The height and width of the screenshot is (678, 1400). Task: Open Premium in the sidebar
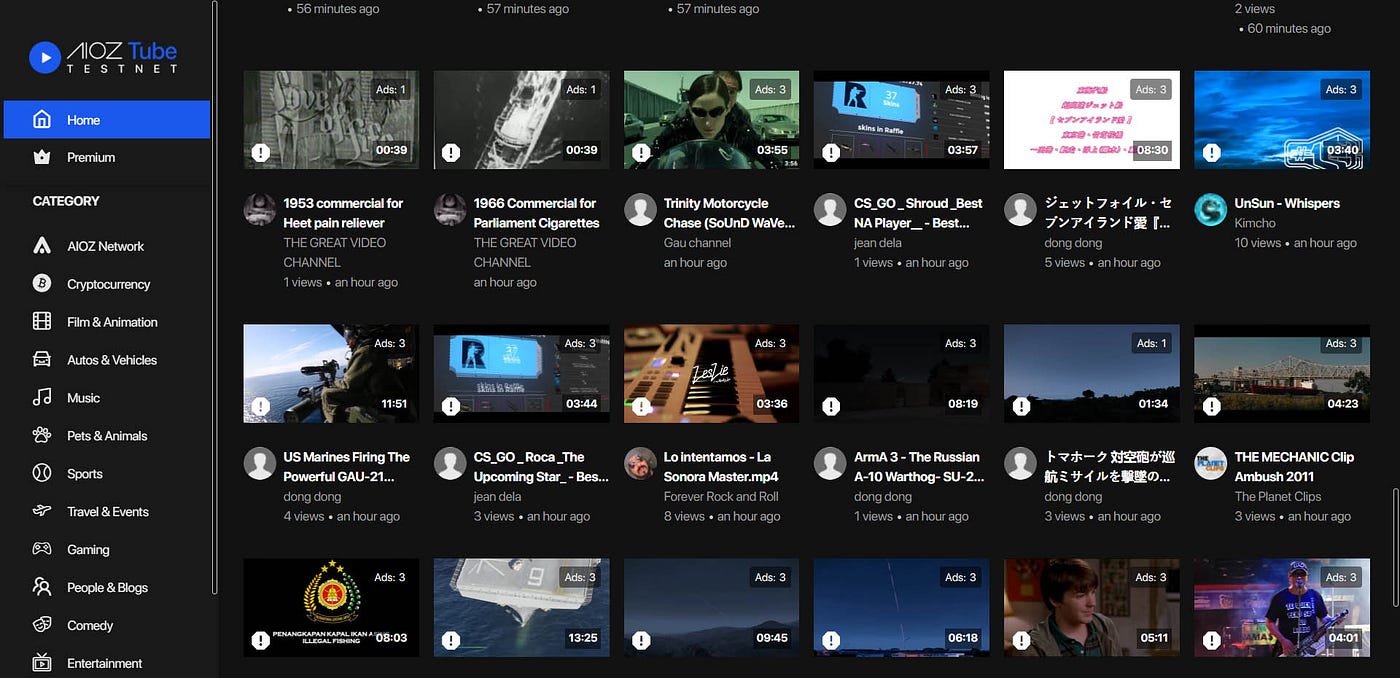tap(107, 157)
